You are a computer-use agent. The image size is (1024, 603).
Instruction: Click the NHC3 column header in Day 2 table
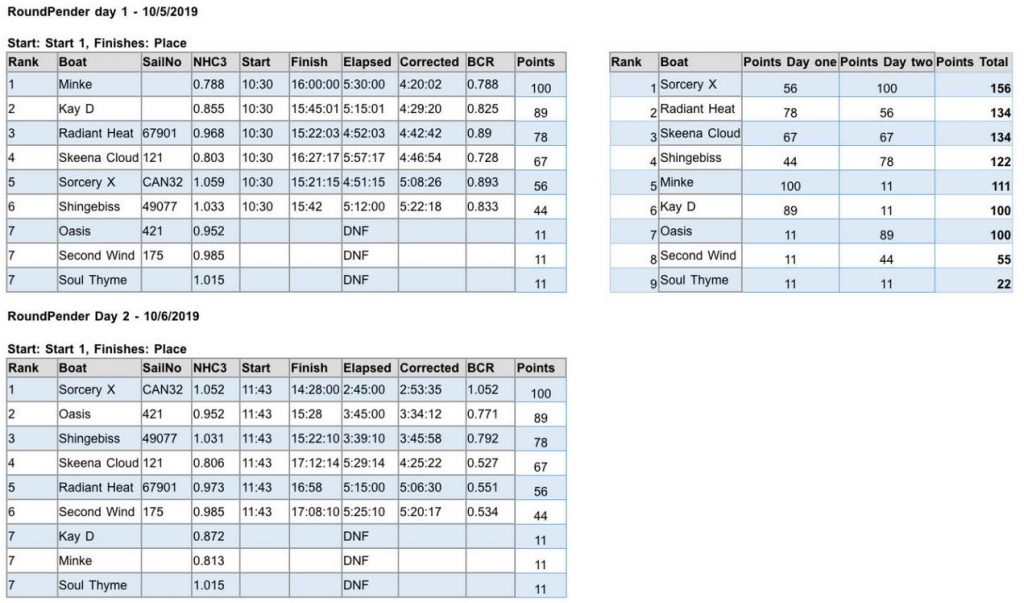coord(215,368)
